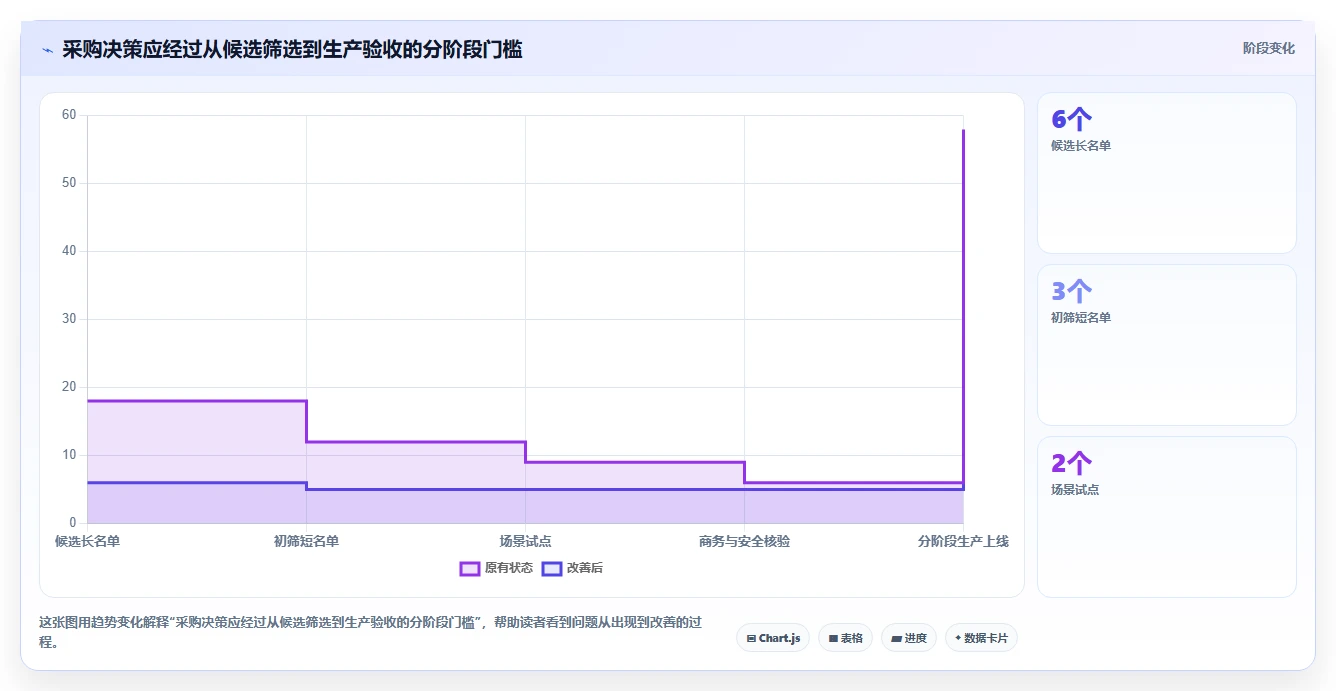Click y-axis tick label 20
The width and height of the screenshot is (1336, 691).
(x=69, y=387)
